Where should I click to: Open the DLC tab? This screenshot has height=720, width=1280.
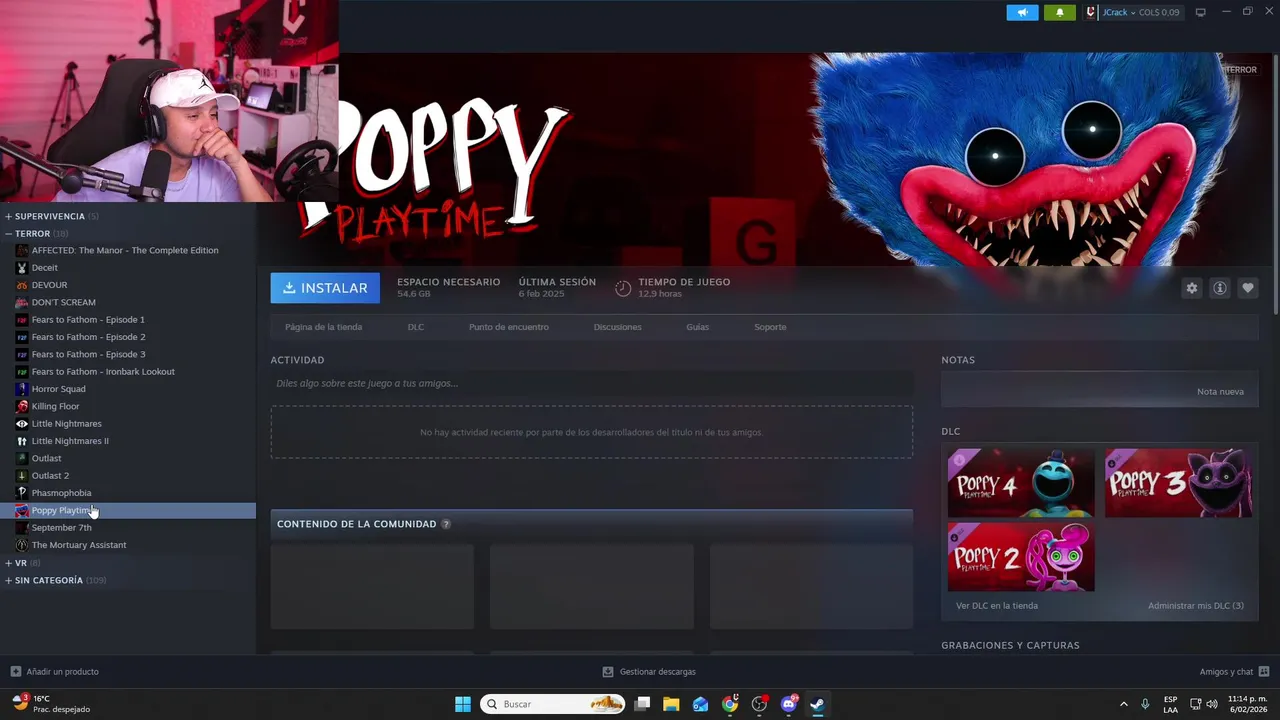pyautogui.click(x=416, y=327)
